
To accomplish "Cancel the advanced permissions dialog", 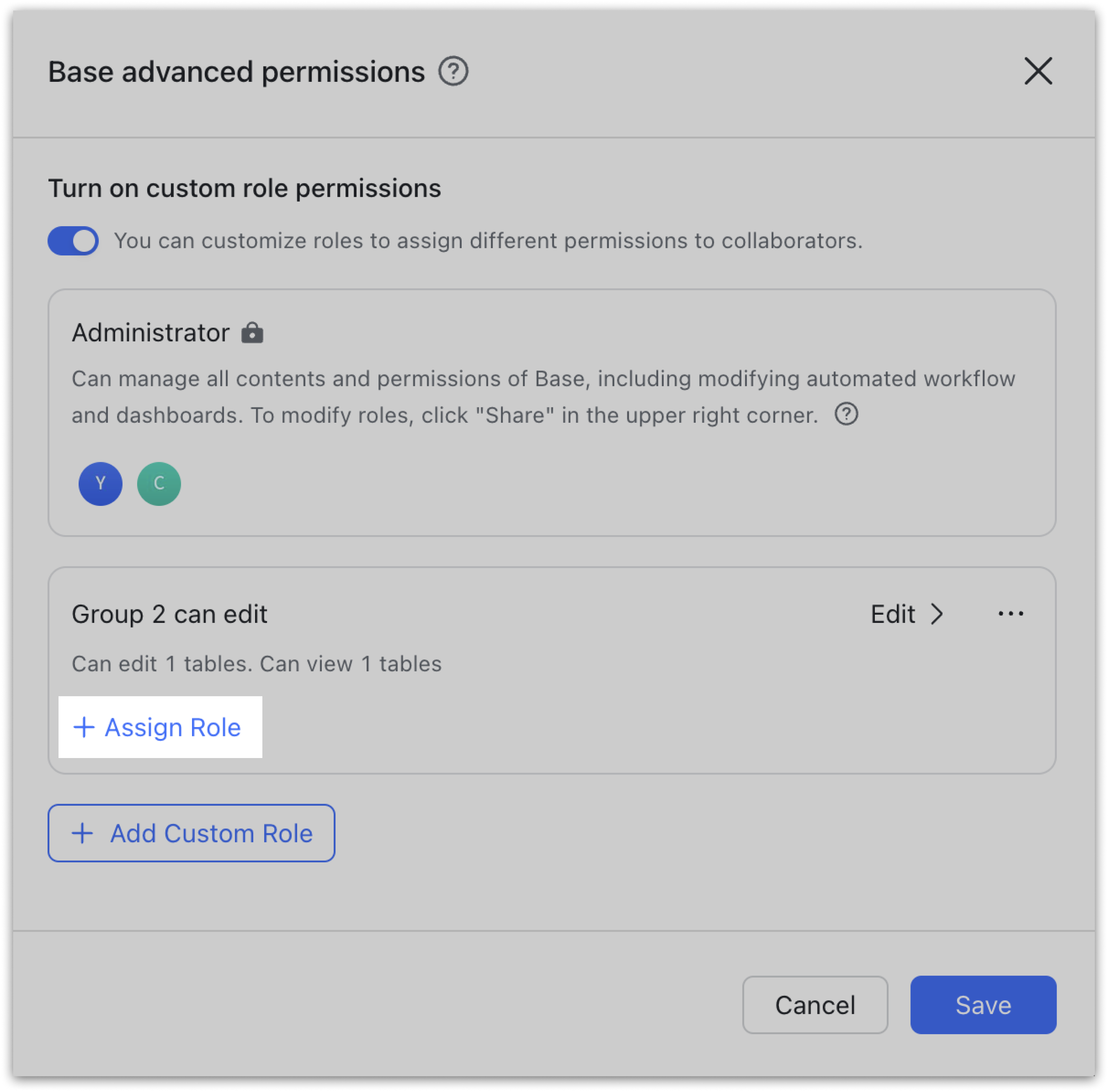I will pyautogui.click(x=815, y=1005).
